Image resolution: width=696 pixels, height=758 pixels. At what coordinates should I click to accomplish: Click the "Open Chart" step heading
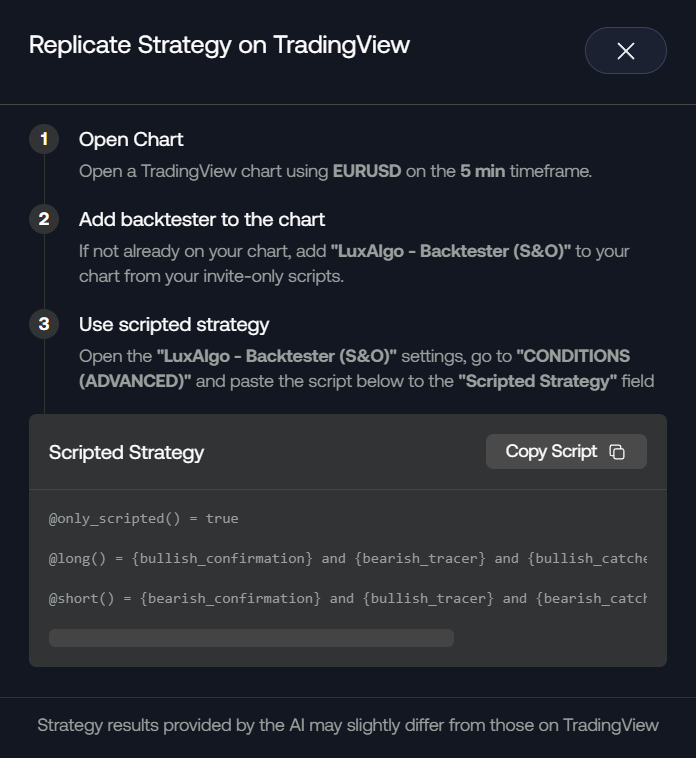(x=131, y=139)
